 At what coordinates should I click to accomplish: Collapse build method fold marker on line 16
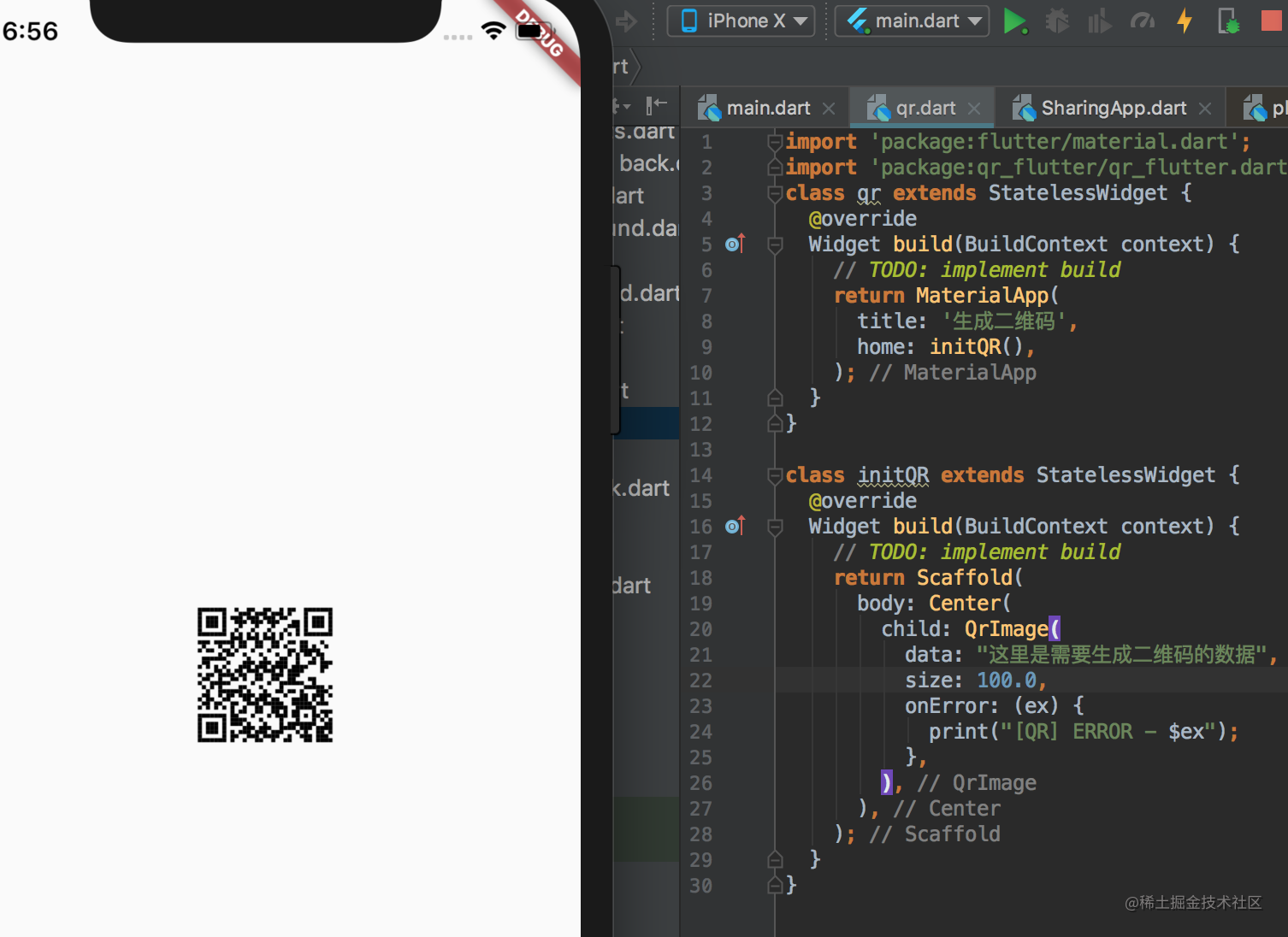[x=775, y=527]
